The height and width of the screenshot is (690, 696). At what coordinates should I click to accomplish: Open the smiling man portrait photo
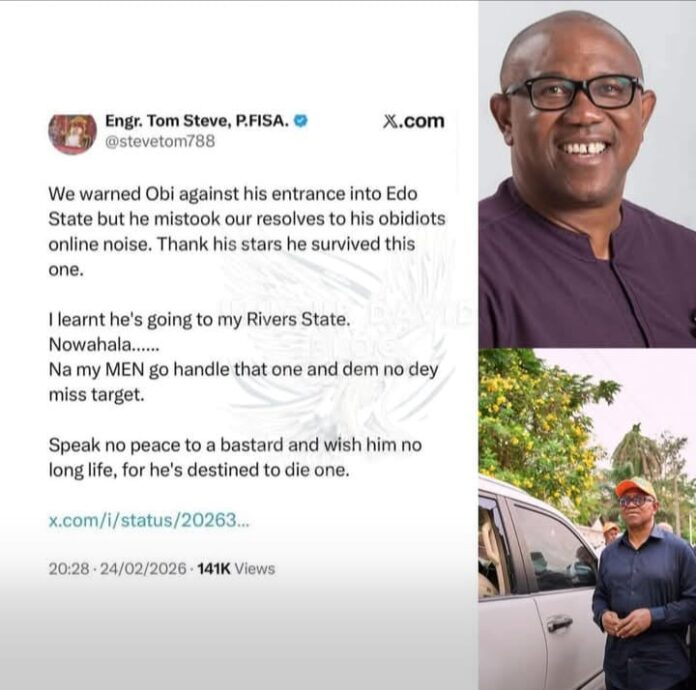click(587, 174)
